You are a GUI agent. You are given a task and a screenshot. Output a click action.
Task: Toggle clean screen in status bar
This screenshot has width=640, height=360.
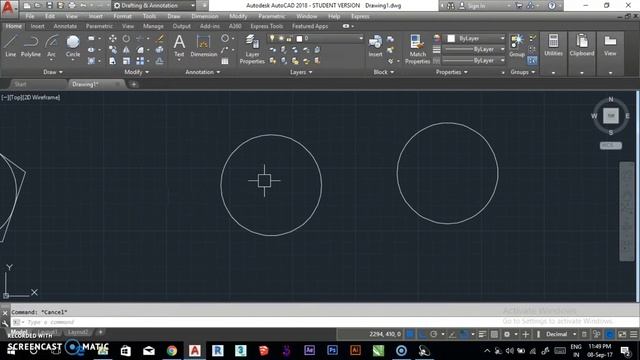622,334
